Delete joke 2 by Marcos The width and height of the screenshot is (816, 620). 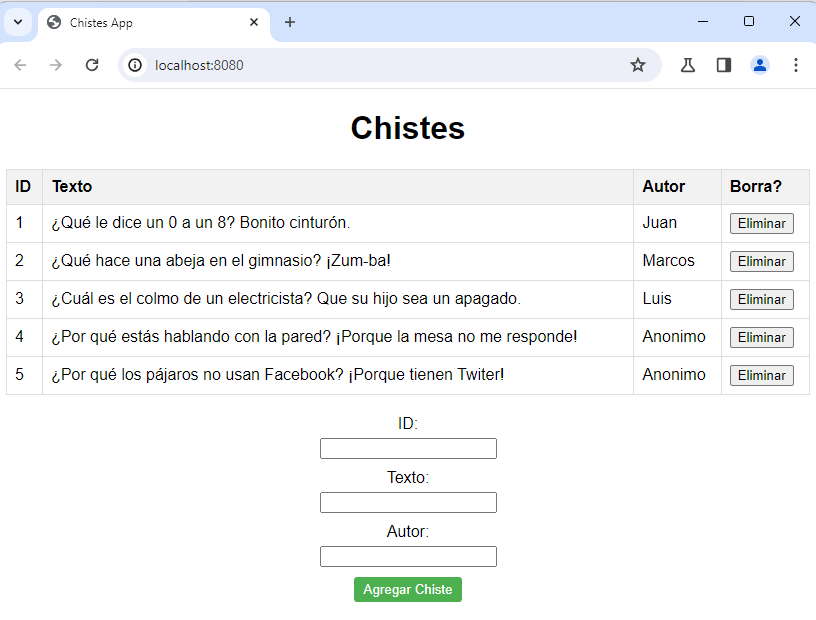pos(761,261)
